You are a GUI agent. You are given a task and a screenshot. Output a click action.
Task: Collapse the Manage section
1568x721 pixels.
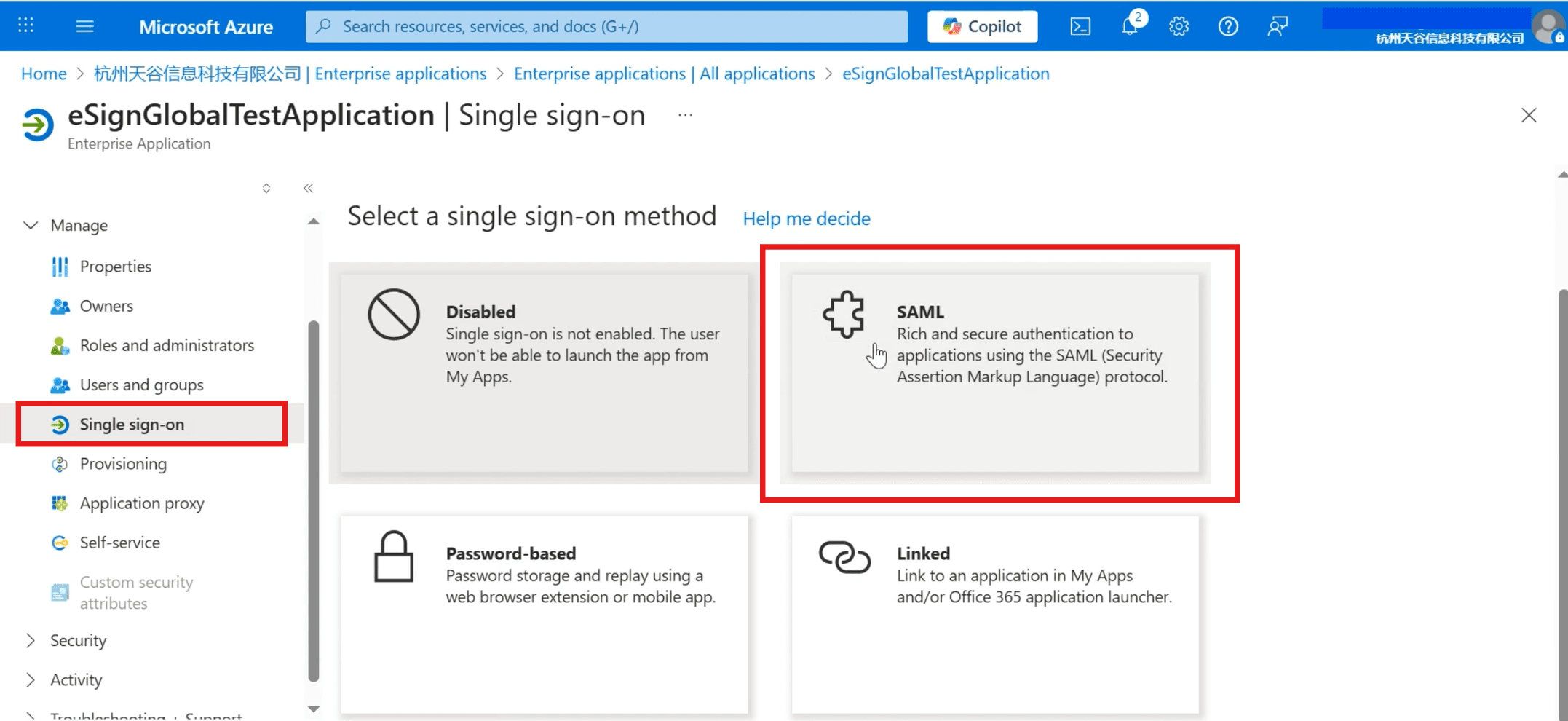(66, 225)
